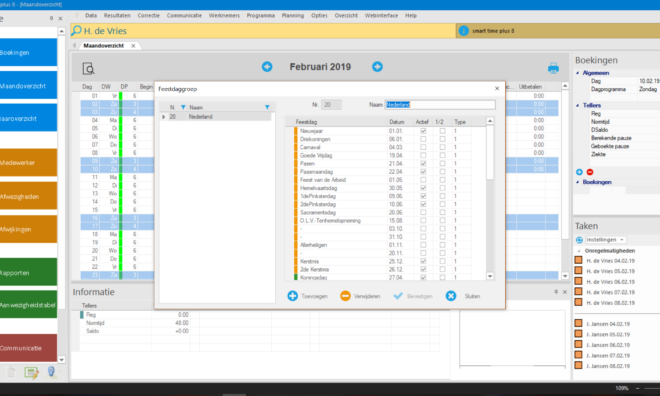Open Boekingen in the sidebar

click(x=28, y=53)
